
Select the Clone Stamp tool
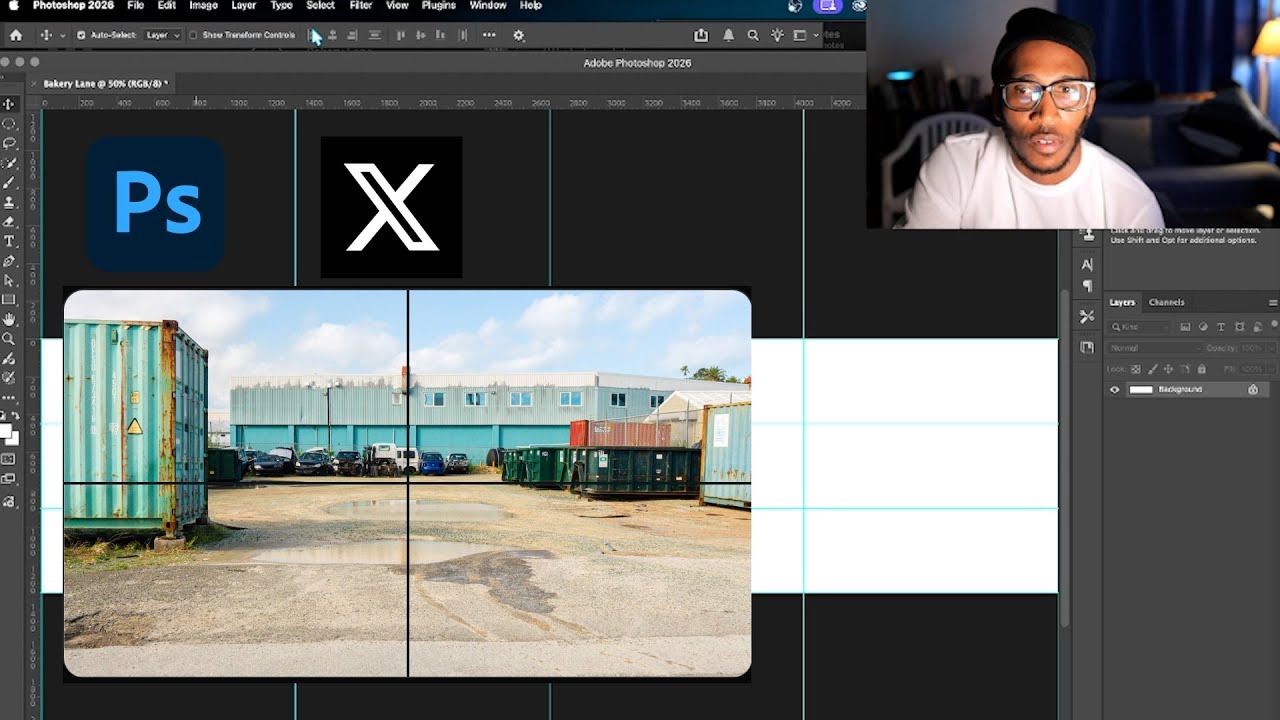9,202
